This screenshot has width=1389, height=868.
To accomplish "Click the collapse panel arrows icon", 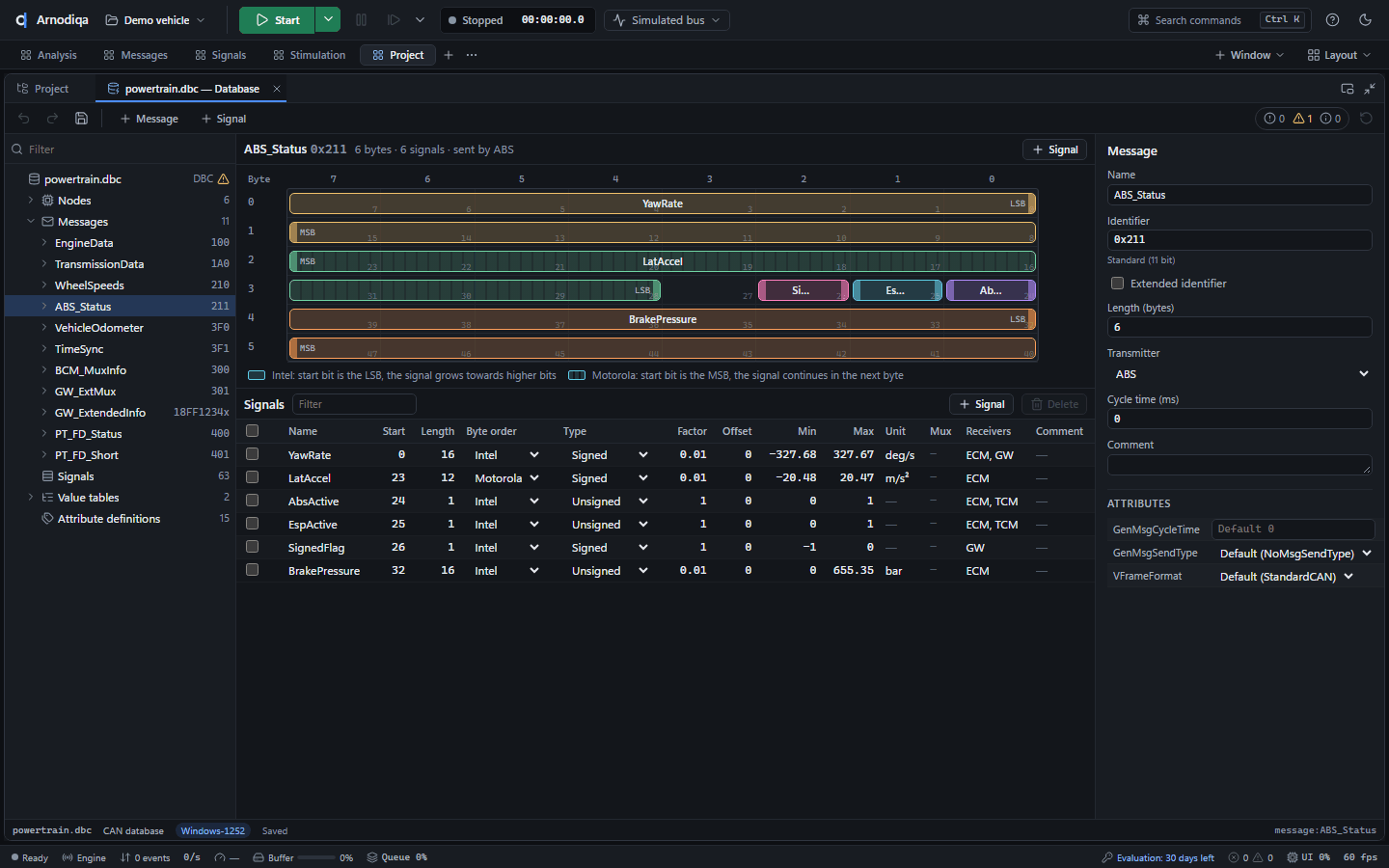I will click(x=1370, y=89).
